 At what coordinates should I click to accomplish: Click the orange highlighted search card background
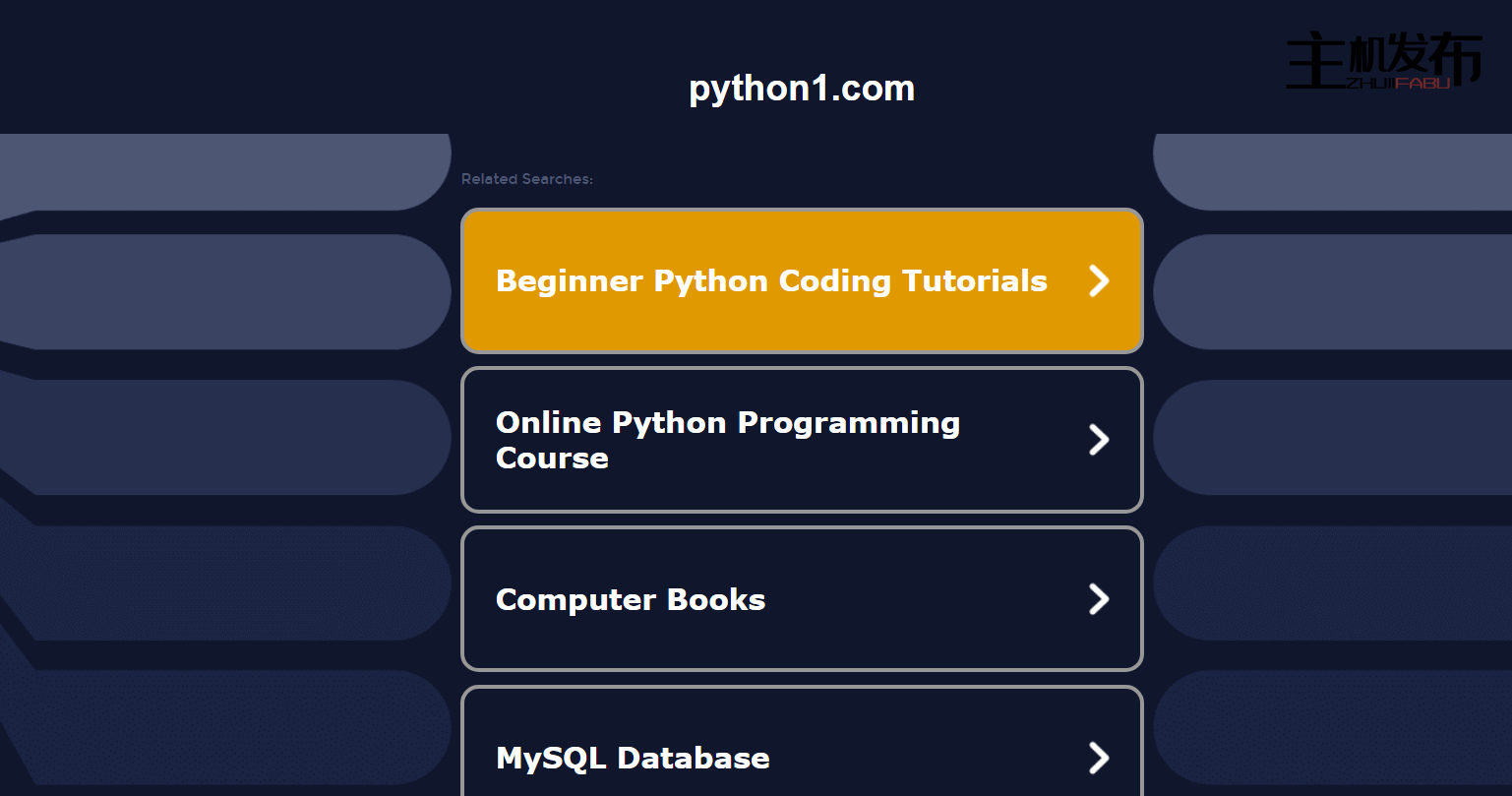[x=802, y=325]
